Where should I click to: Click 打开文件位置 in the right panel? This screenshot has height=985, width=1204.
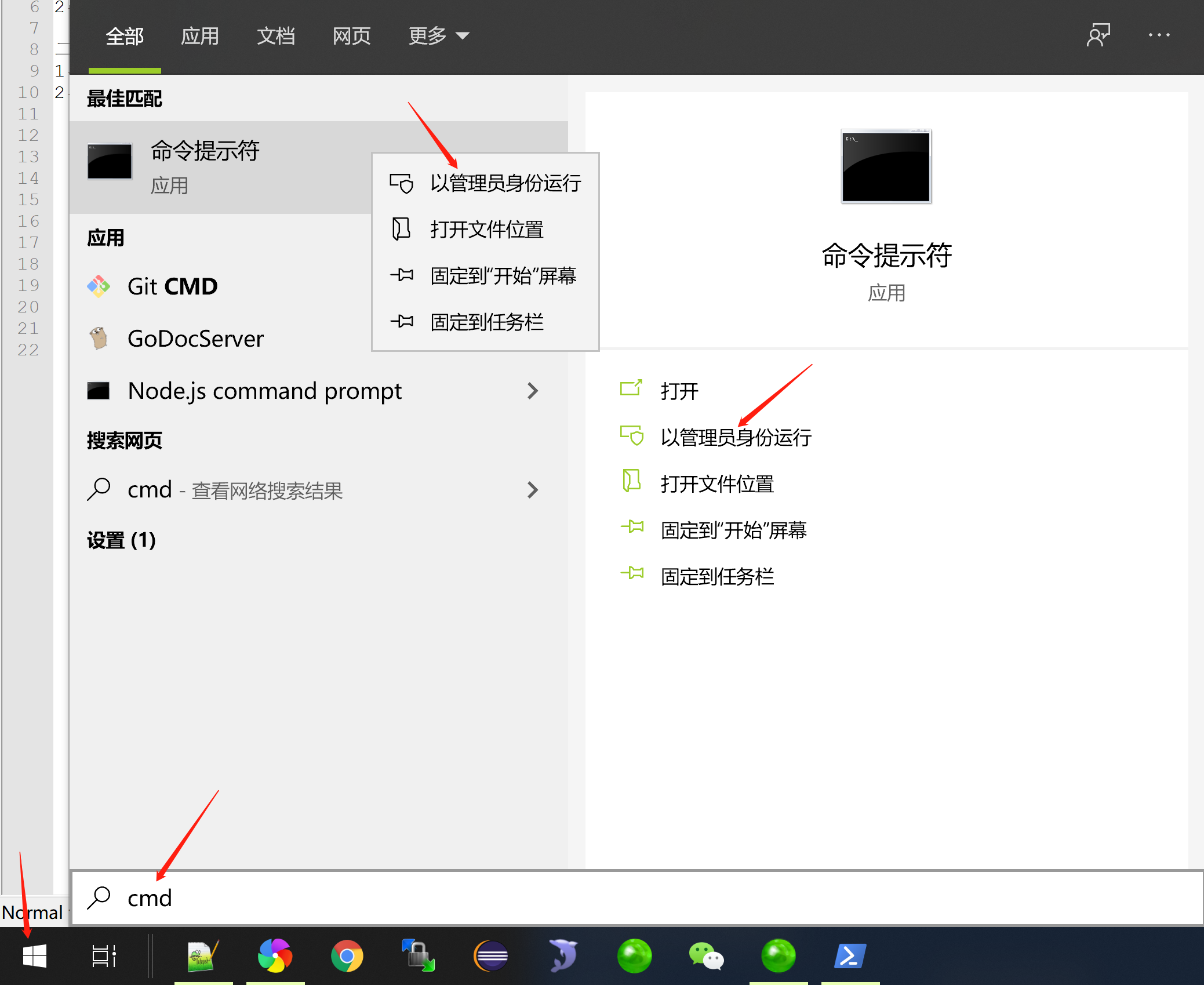click(718, 484)
